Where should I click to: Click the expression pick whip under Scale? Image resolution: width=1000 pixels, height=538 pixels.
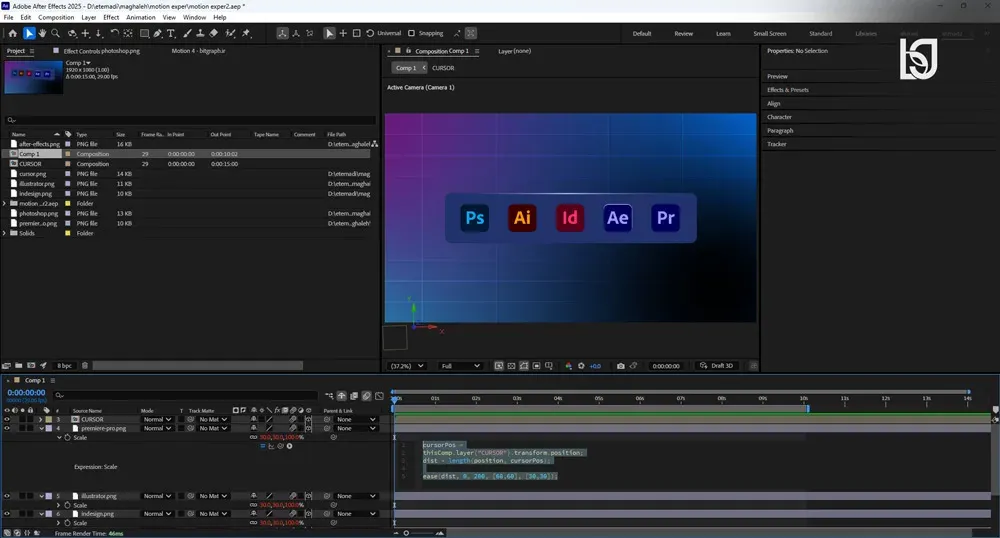tap(281, 446)
